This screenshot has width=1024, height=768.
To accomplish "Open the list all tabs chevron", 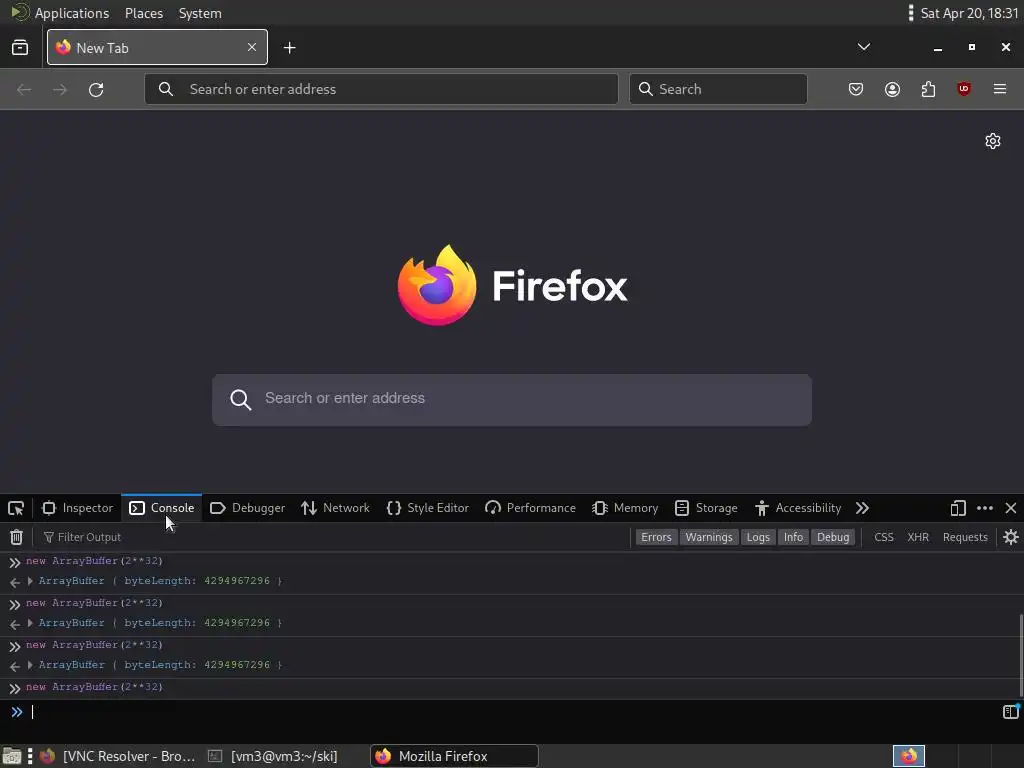I will [863, 47].
